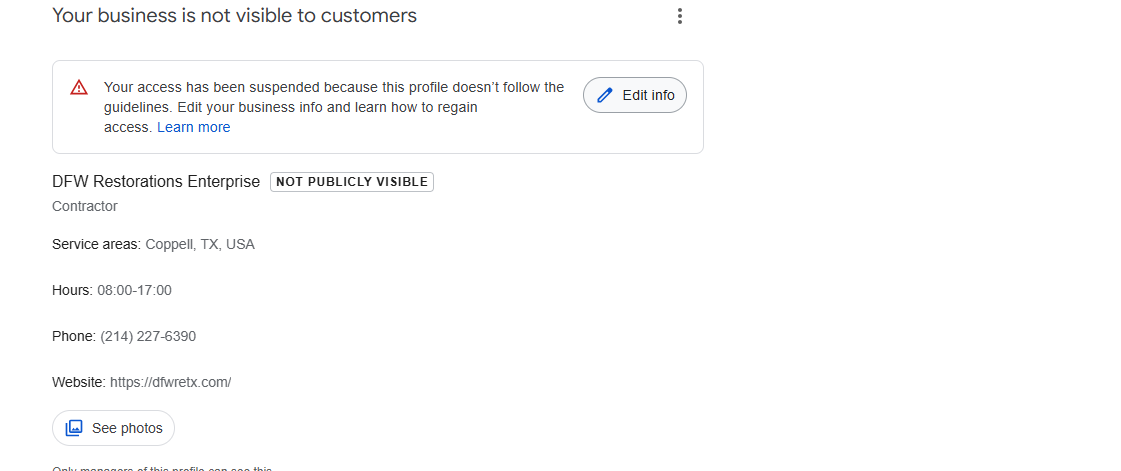Click the 08:00-17:00 hours value
The width and height of the screenshot is (1121, 471).
tap(134, 290)
